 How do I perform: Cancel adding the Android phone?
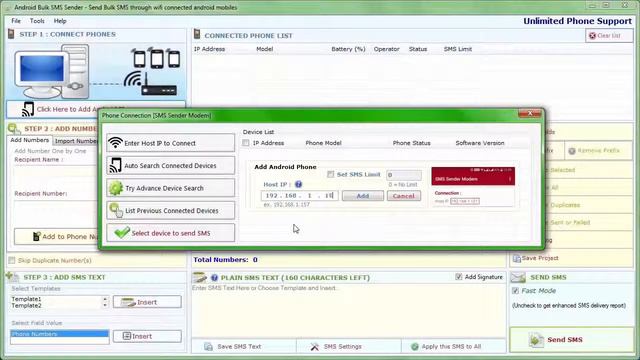point(404,196)
